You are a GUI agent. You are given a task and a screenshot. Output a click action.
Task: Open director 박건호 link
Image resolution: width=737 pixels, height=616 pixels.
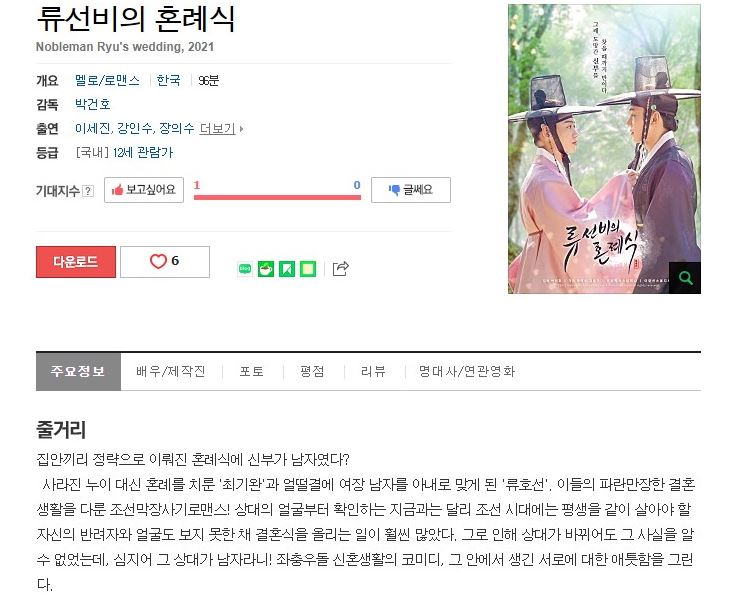click(93, 104)
